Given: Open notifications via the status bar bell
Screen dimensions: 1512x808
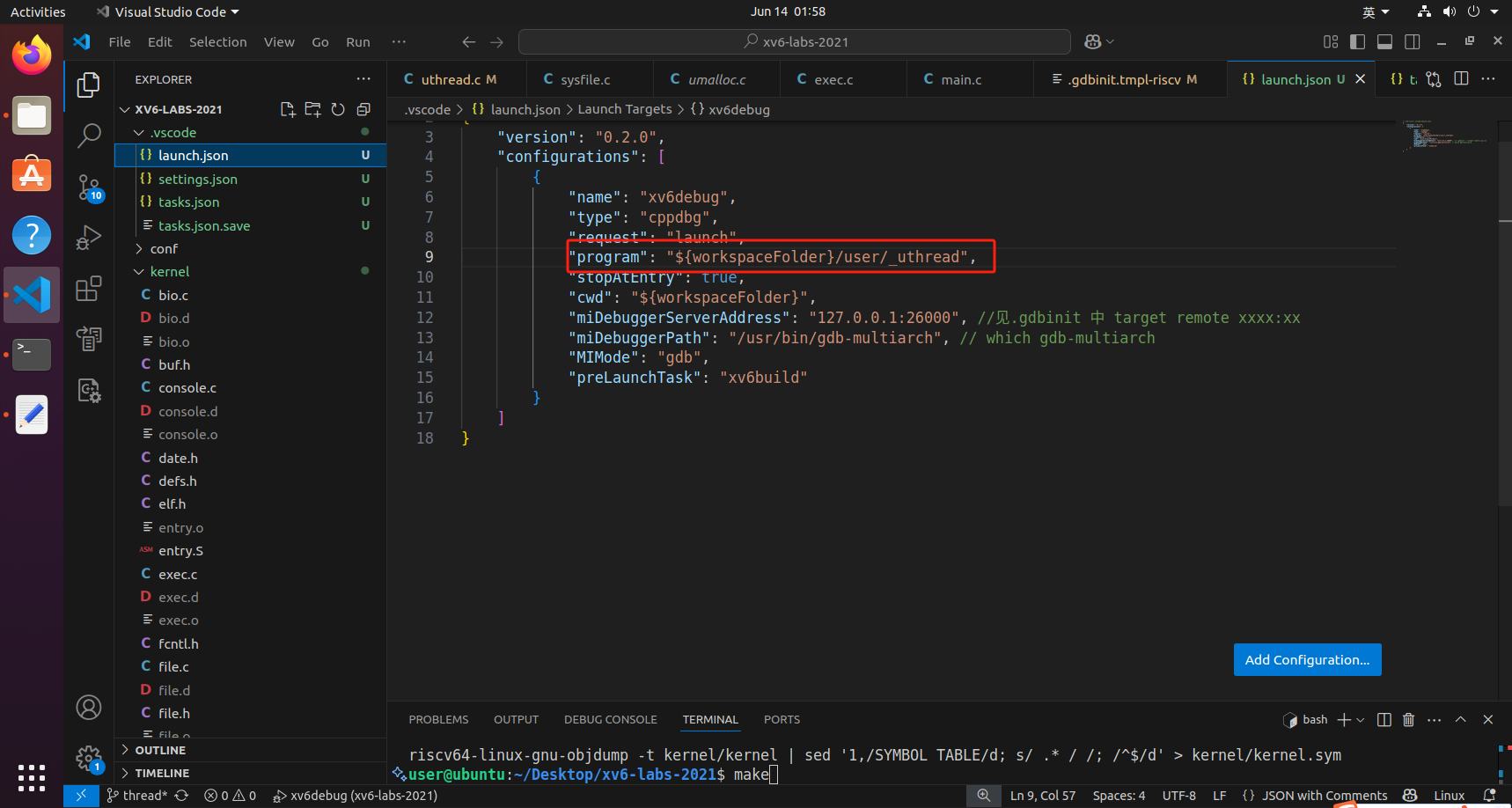Looking at the screenshot, I should click(1489, 795).
